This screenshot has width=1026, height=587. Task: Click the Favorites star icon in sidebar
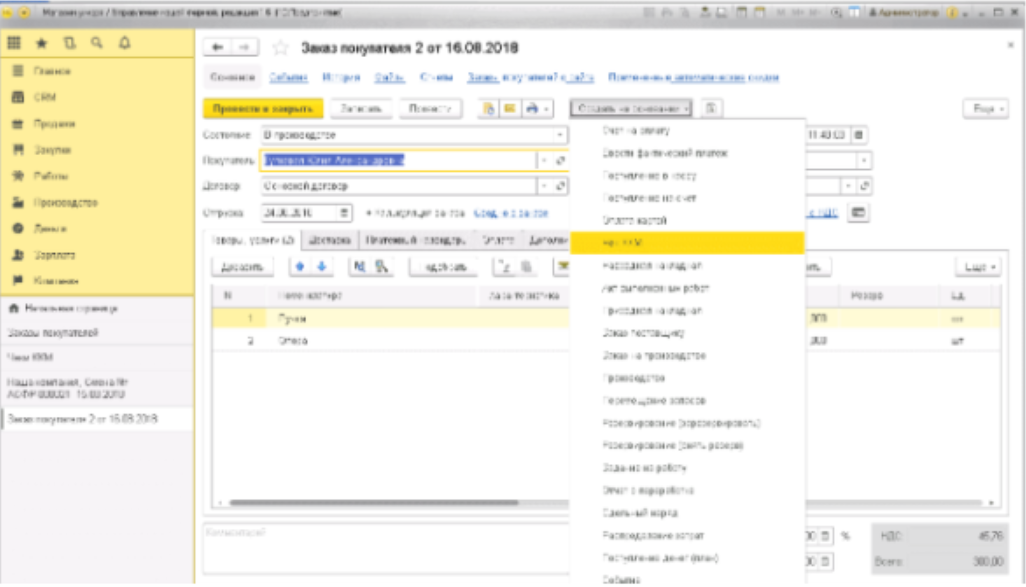[x=42, y=44]
